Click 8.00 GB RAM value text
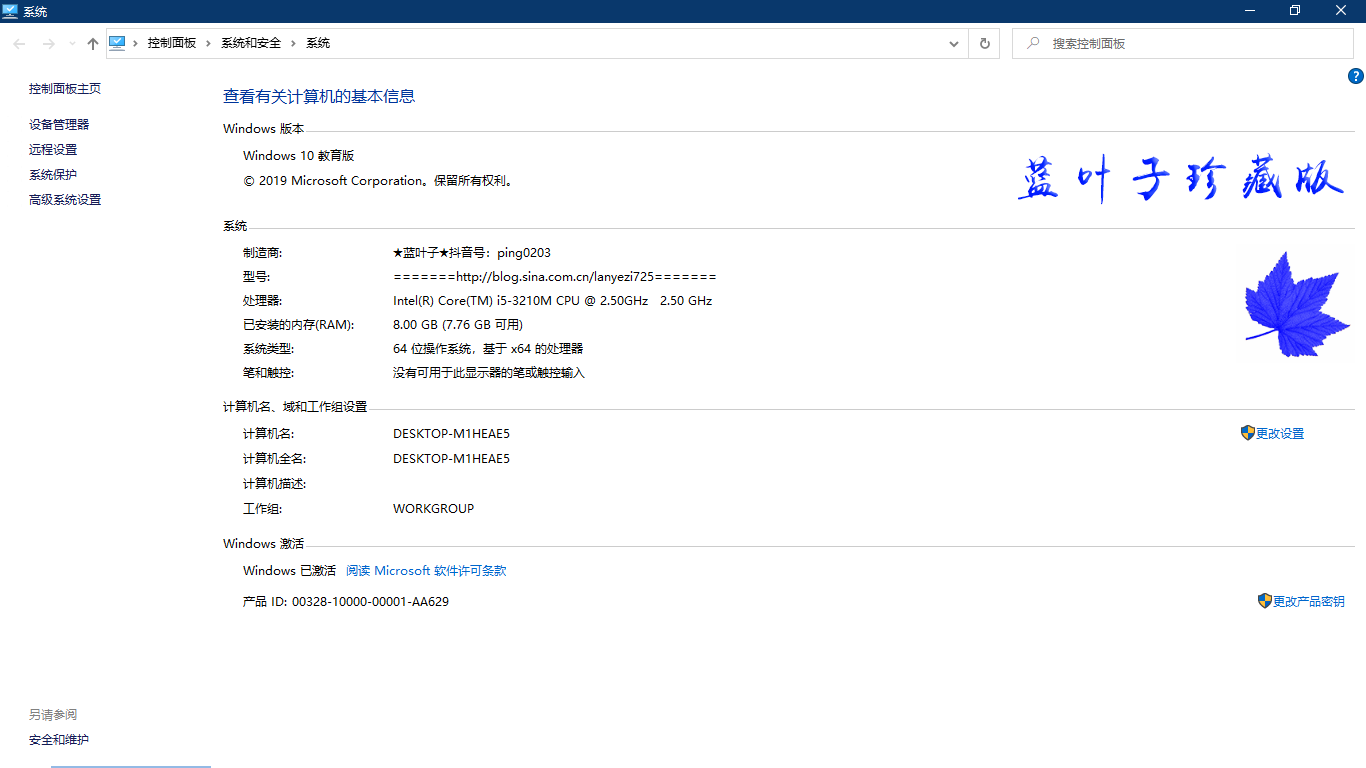This screenshot has height=768, width=1366. 458,325
